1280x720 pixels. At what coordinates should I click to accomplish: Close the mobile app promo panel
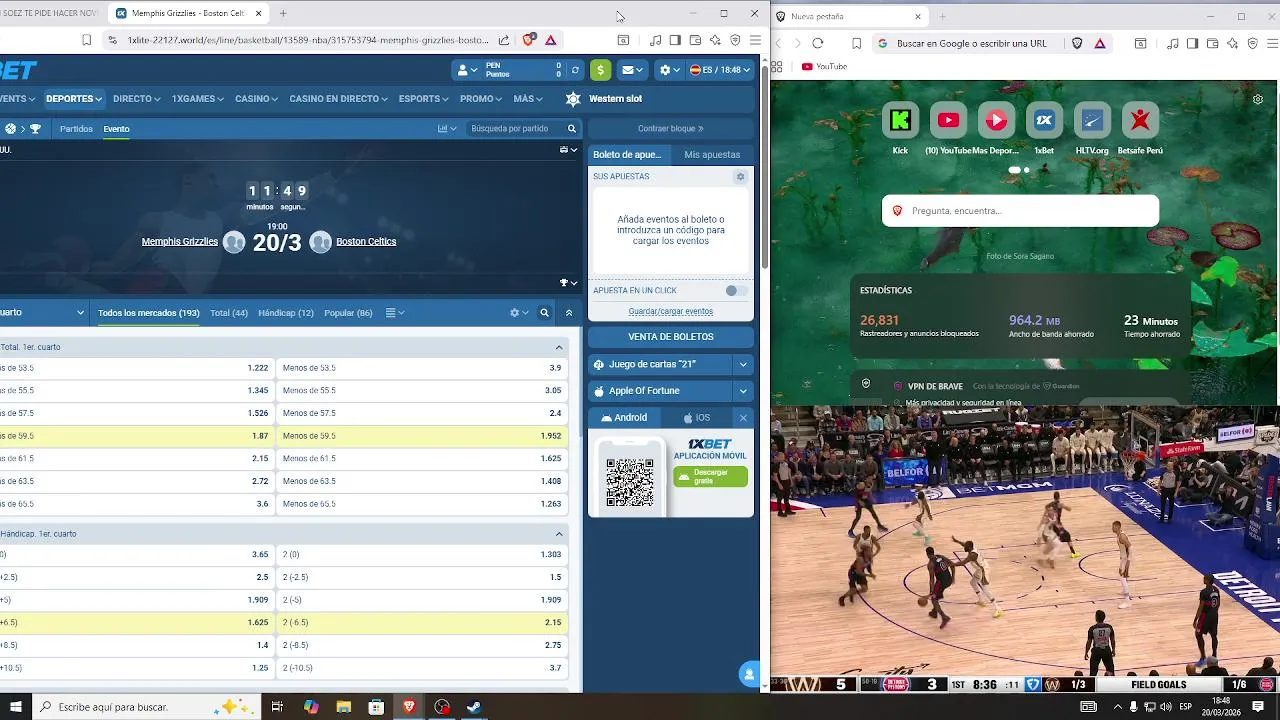[743, 418]
